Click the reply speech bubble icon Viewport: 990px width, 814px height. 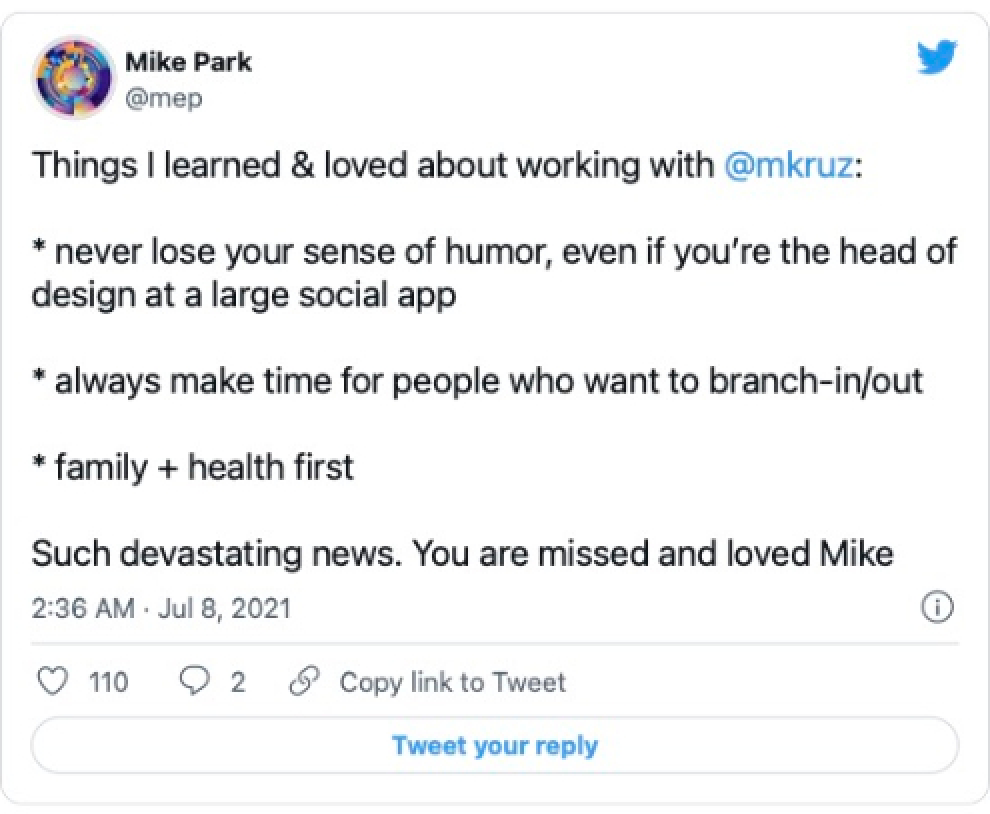tap(194, 682)
